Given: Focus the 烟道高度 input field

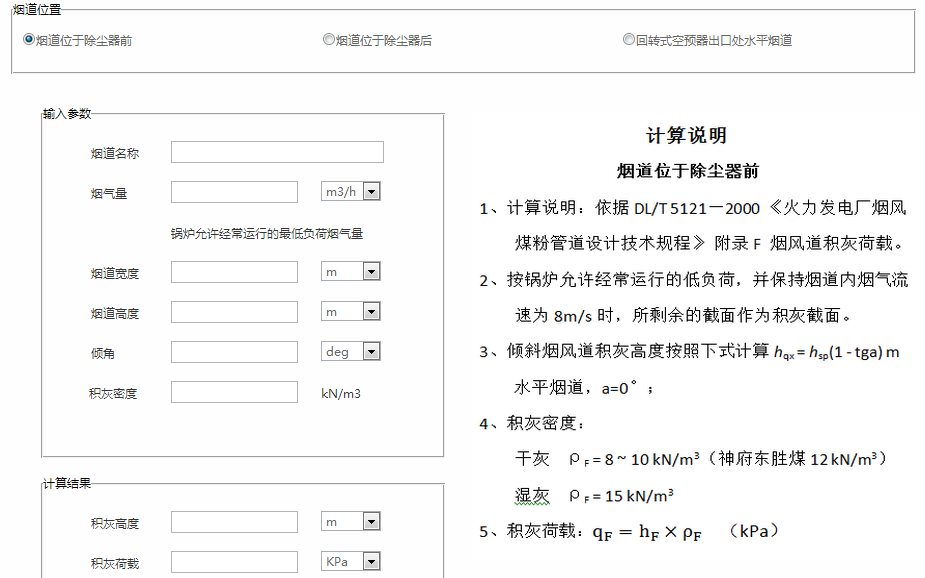Looking at the screenshot, I should [x=234, y=312].
